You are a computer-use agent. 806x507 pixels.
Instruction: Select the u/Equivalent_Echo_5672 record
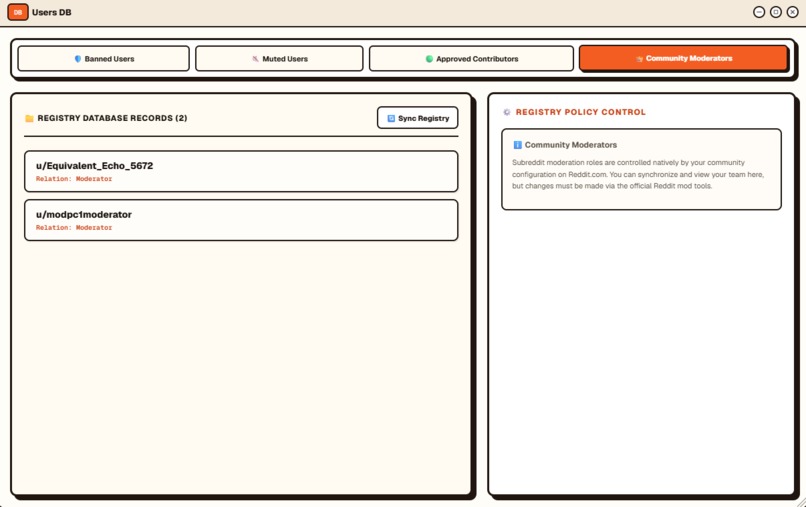(241, 171)
